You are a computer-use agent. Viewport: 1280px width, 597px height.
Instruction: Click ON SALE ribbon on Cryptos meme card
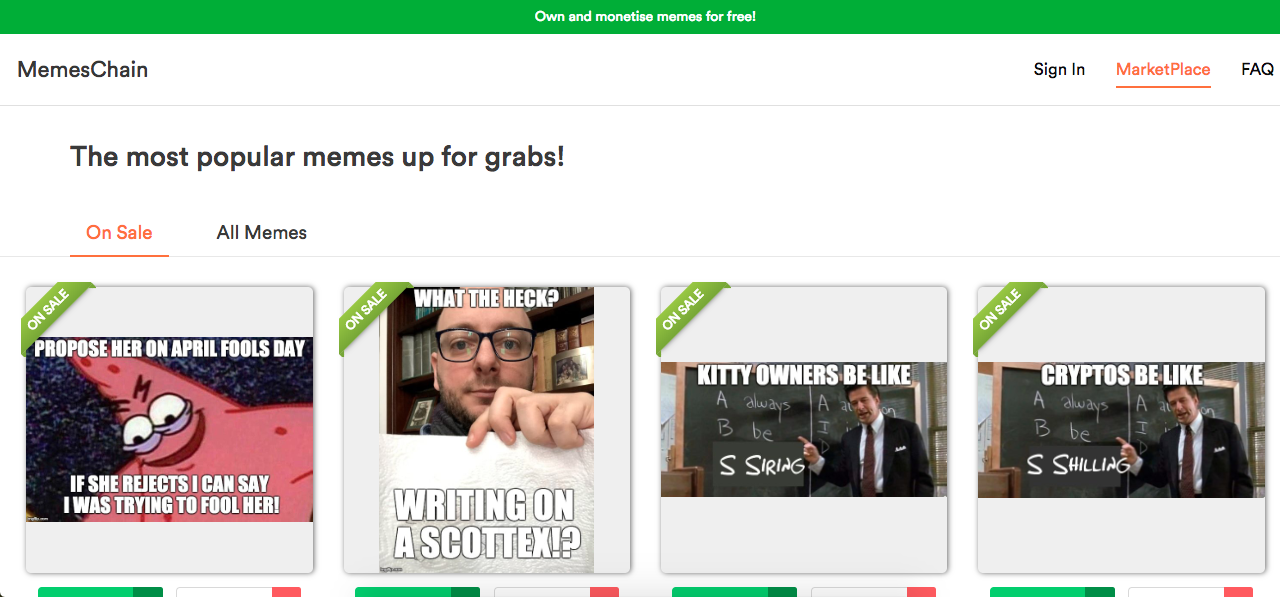coord(1004,312)
